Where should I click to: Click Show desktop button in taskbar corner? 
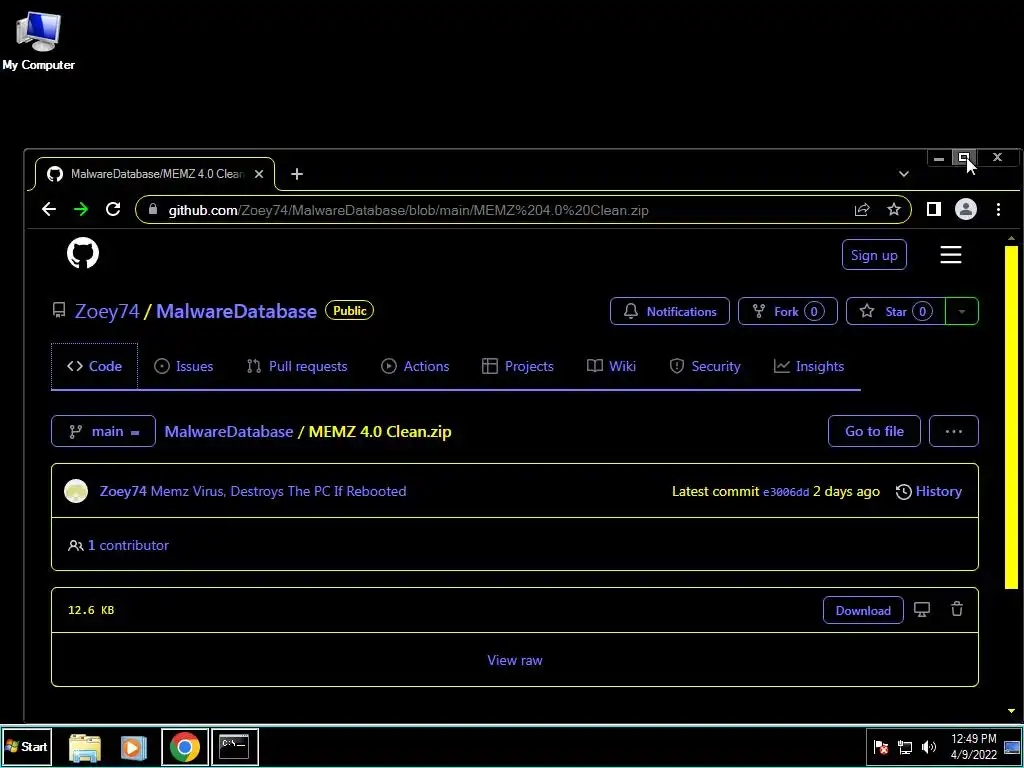point(1012,747)
